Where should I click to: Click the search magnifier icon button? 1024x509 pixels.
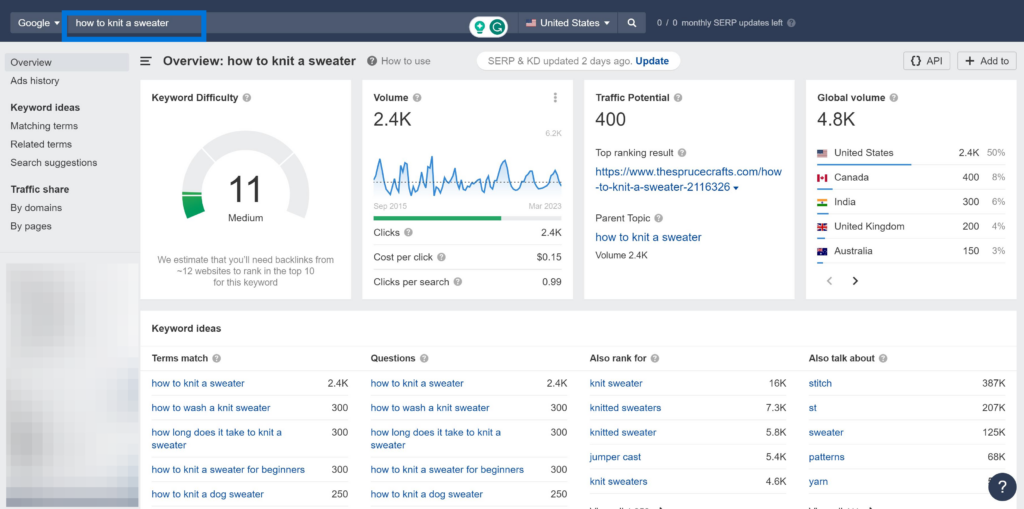631,23
